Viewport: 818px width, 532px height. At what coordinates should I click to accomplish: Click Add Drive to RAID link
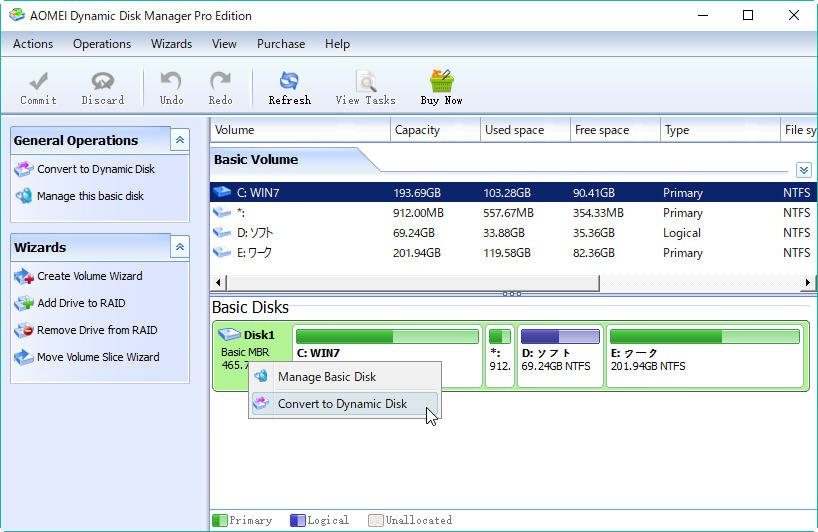click(x=81, y=303)
